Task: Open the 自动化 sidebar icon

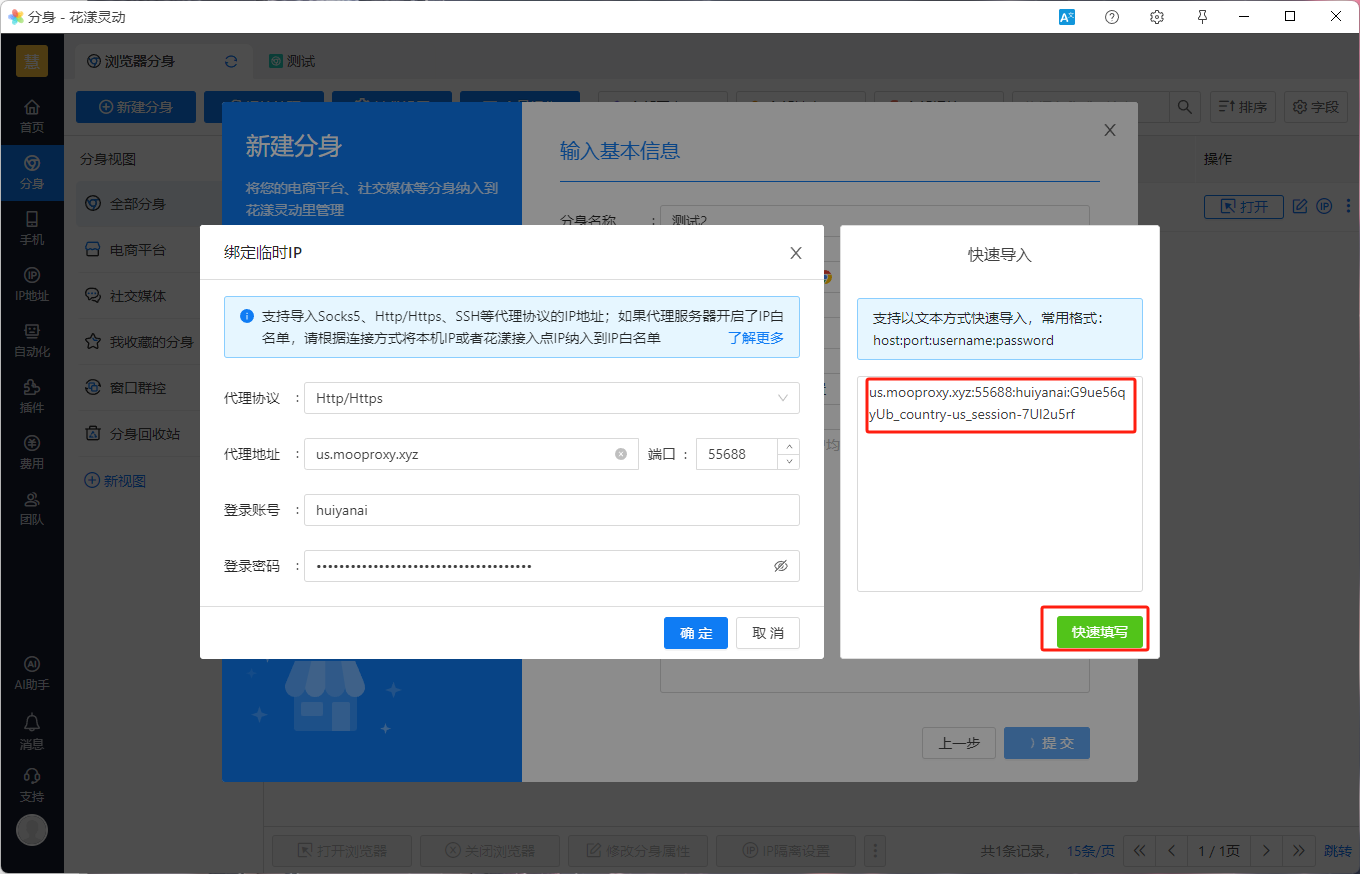Action: click(32, 340)
